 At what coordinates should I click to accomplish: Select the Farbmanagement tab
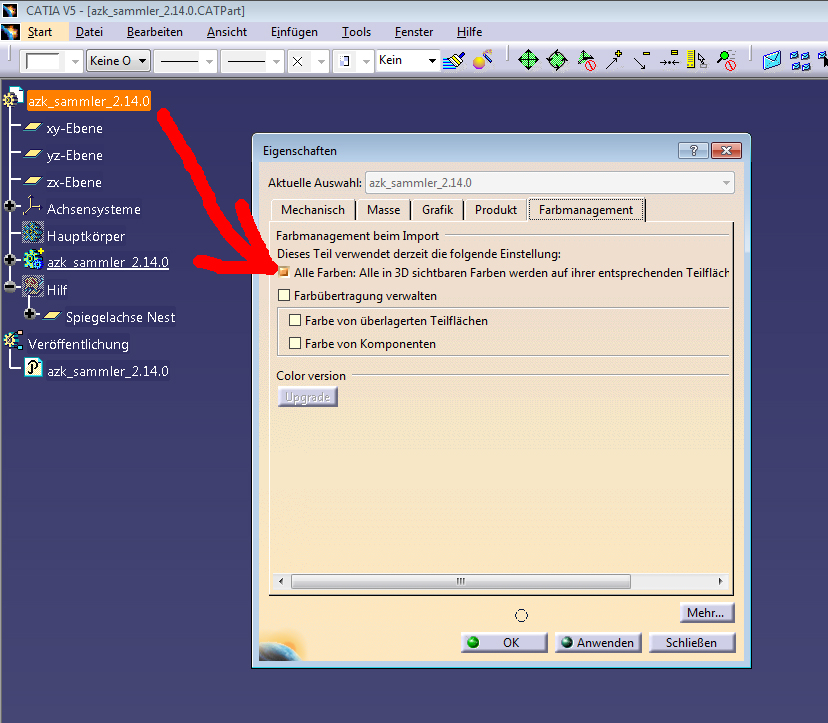(586, 210)
